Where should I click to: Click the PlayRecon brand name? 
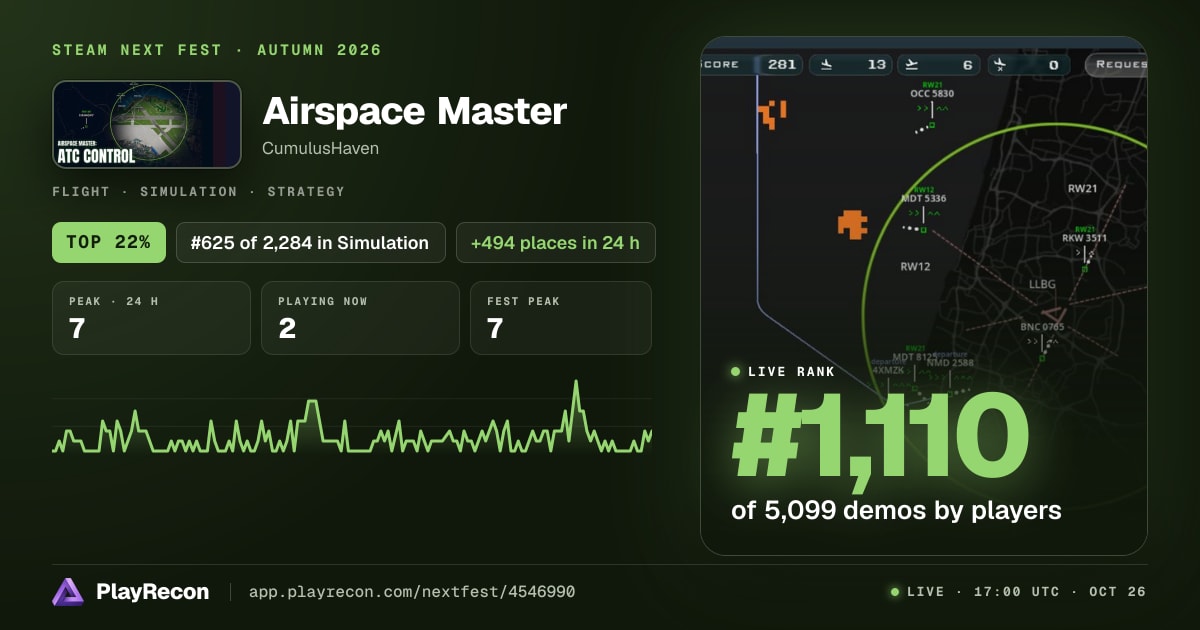click(x=153, y=592)
